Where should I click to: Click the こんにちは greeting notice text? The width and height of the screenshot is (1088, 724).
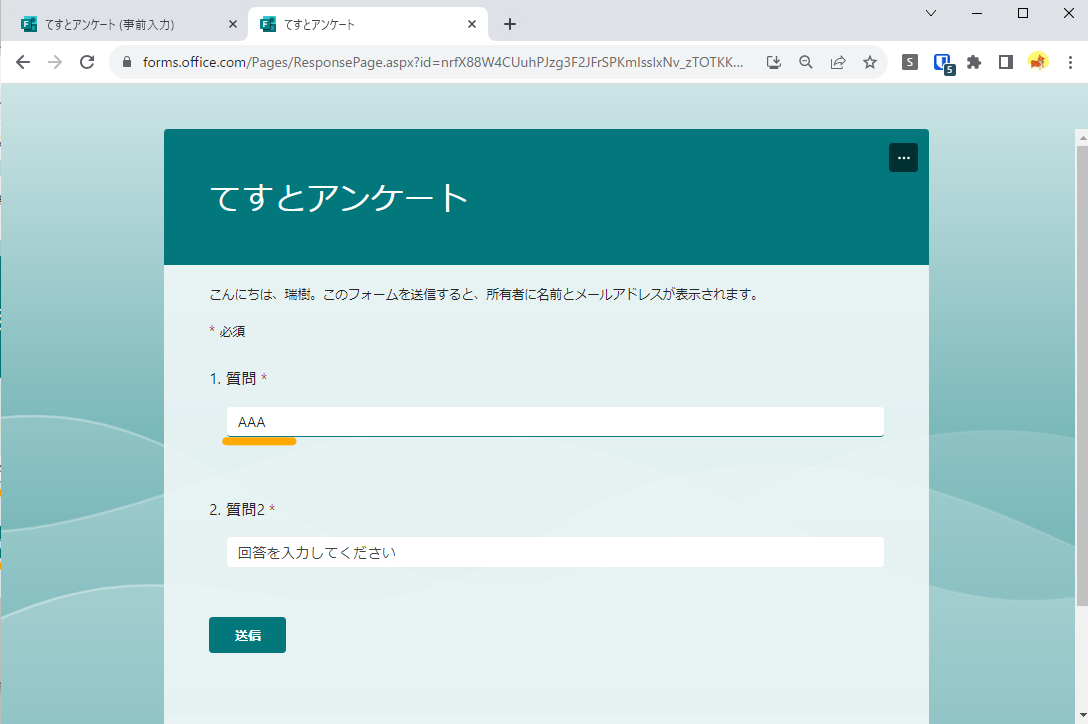click(x=484, y=294)
